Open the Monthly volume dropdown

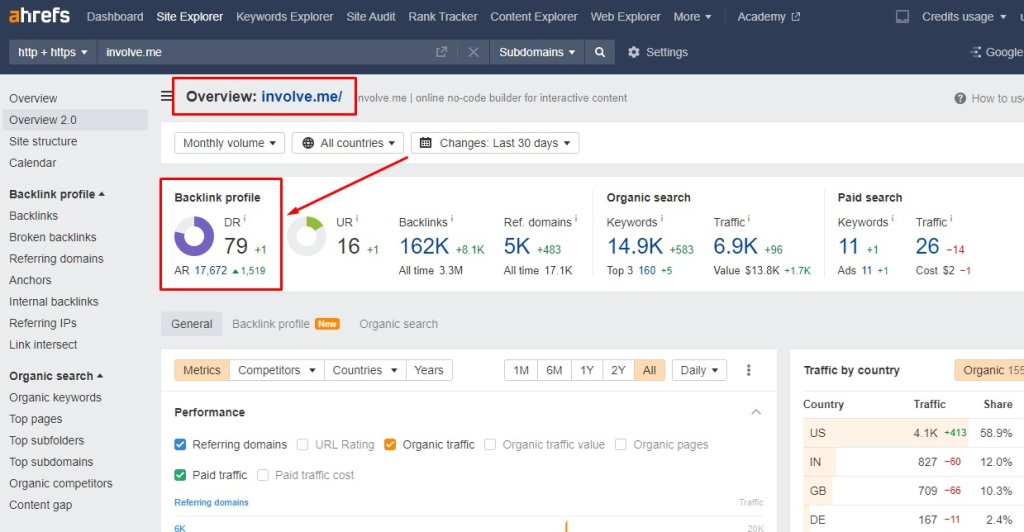[x=229, y=143]
